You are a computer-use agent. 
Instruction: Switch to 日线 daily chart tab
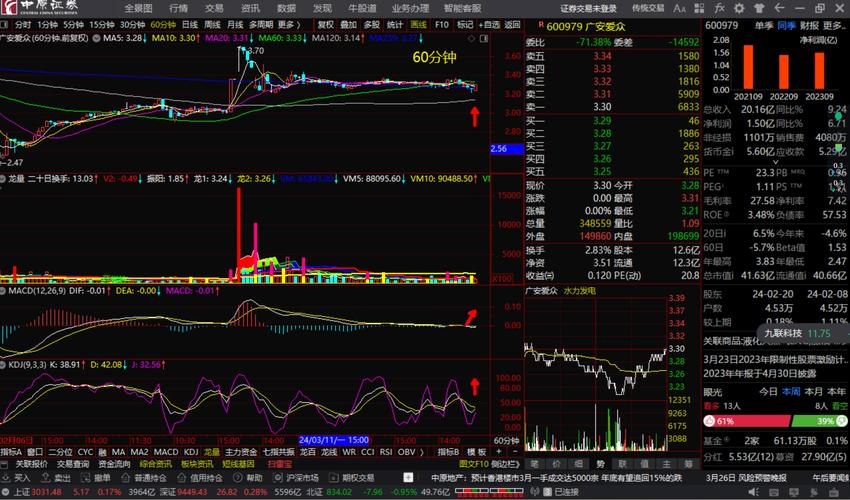pyautogui.click(x=190, y=25)
